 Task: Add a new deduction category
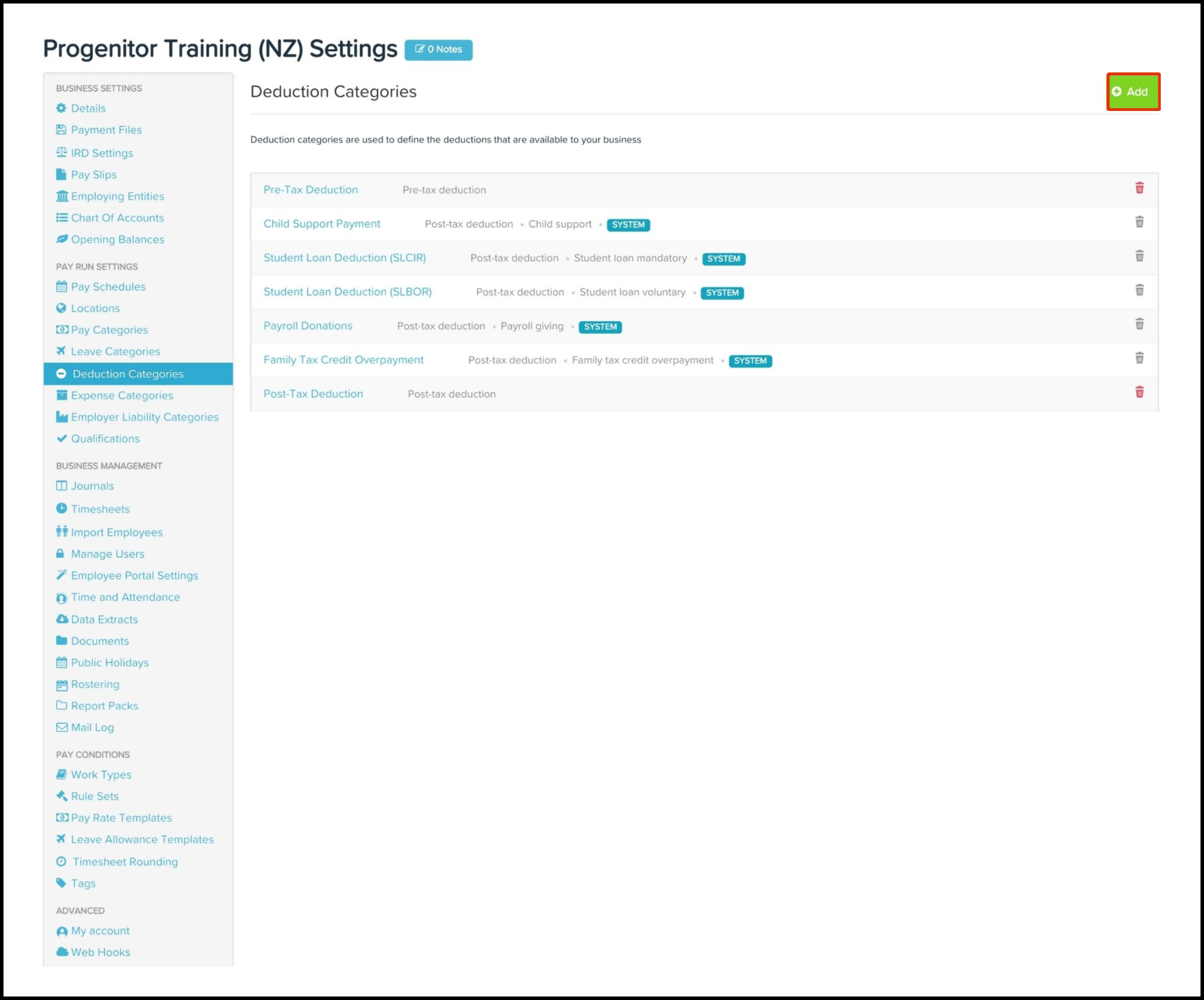coord(1132,92)
